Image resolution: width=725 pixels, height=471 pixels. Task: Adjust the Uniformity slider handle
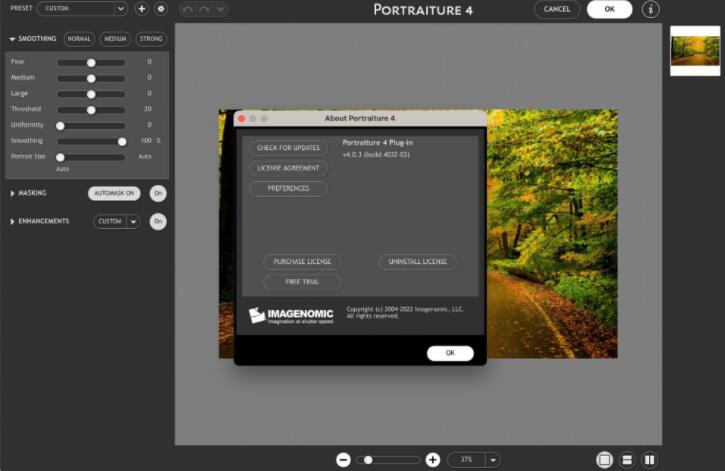point(60,126)
